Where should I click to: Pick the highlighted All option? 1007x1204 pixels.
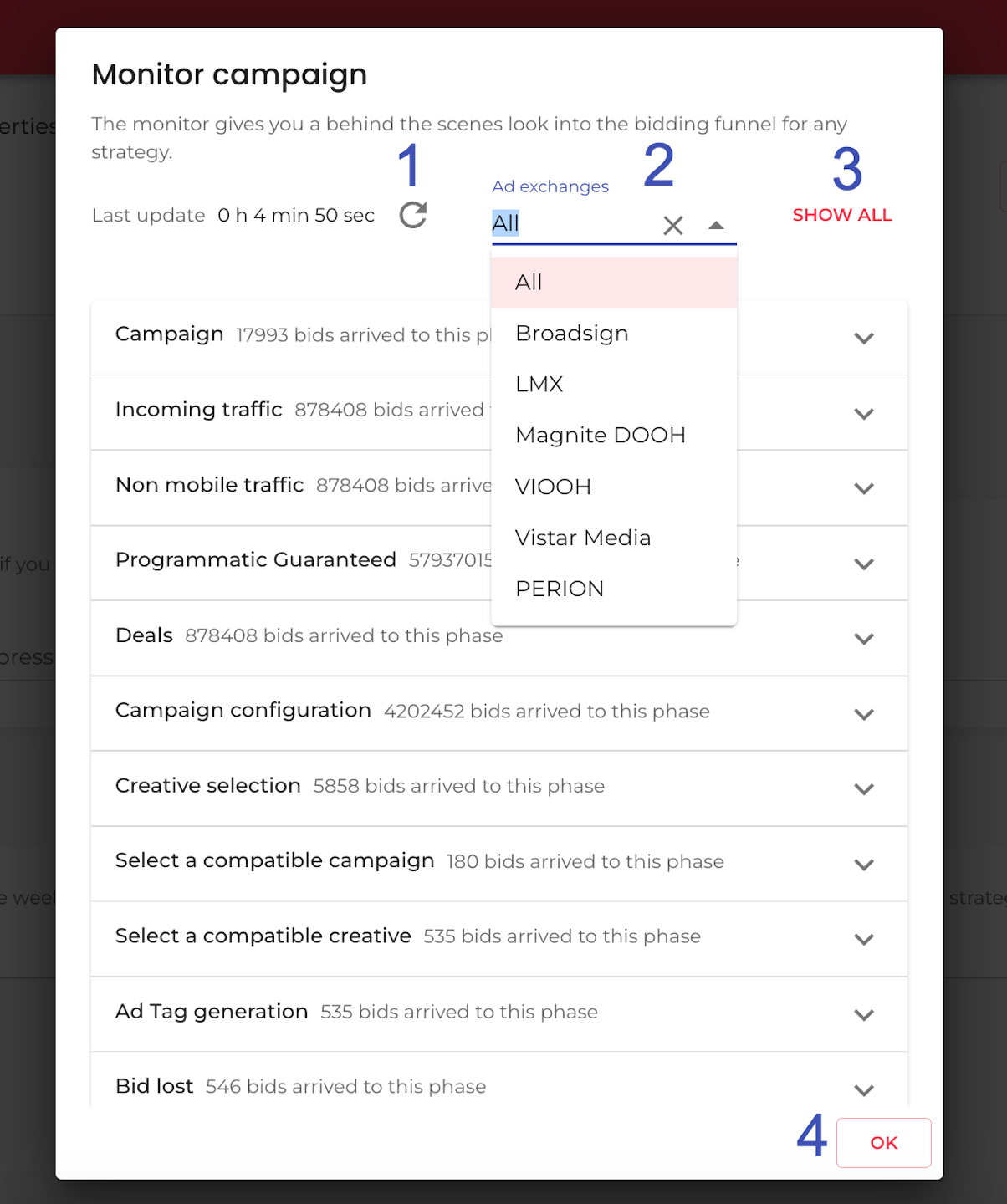[x=529, y=283]
